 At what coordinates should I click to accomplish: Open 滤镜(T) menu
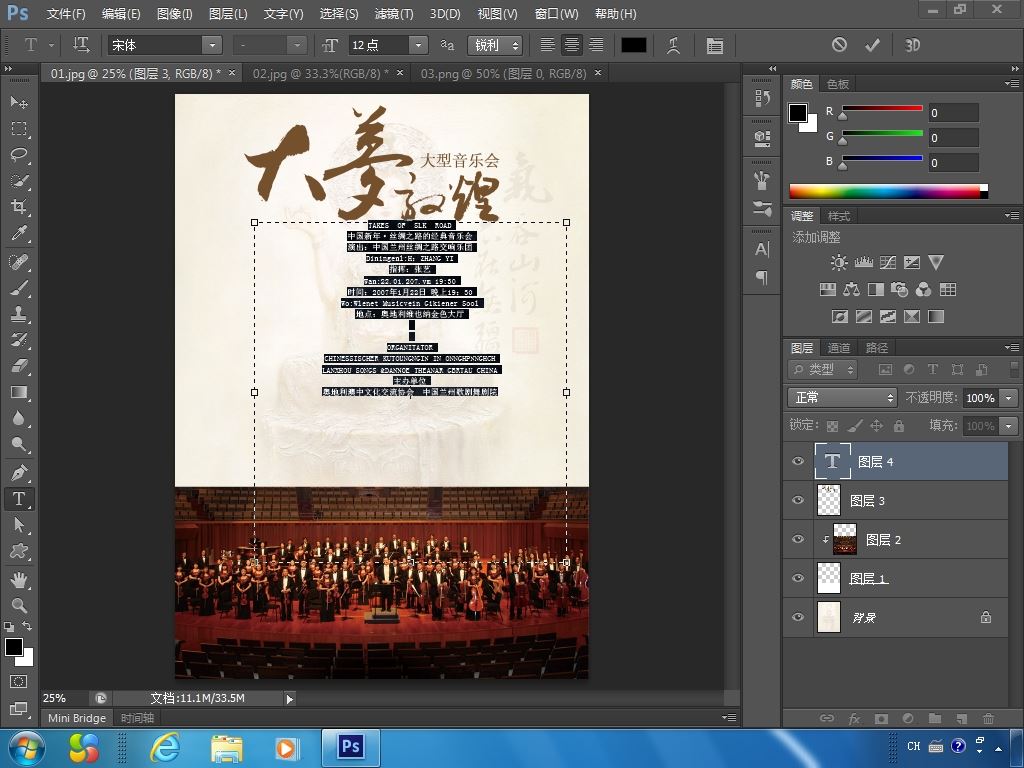[394, 14]
